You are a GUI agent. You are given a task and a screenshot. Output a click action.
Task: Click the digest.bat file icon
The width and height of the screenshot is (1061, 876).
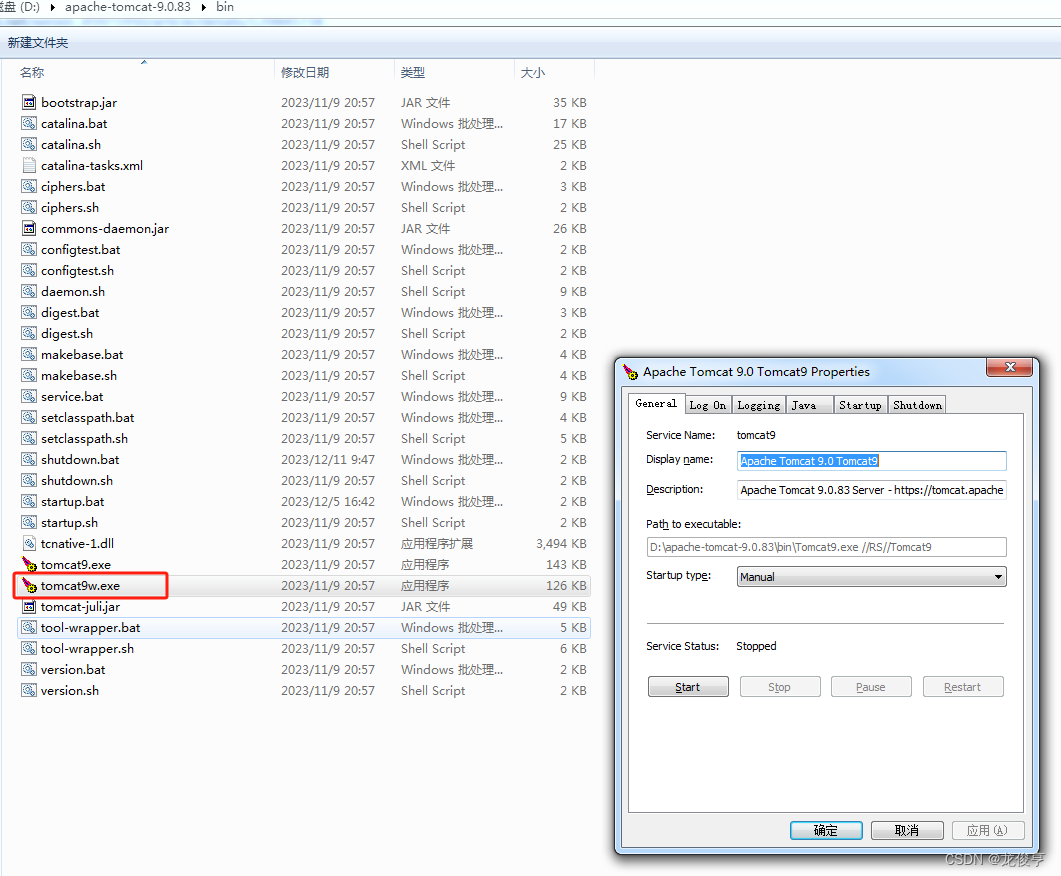pos(28,313)
